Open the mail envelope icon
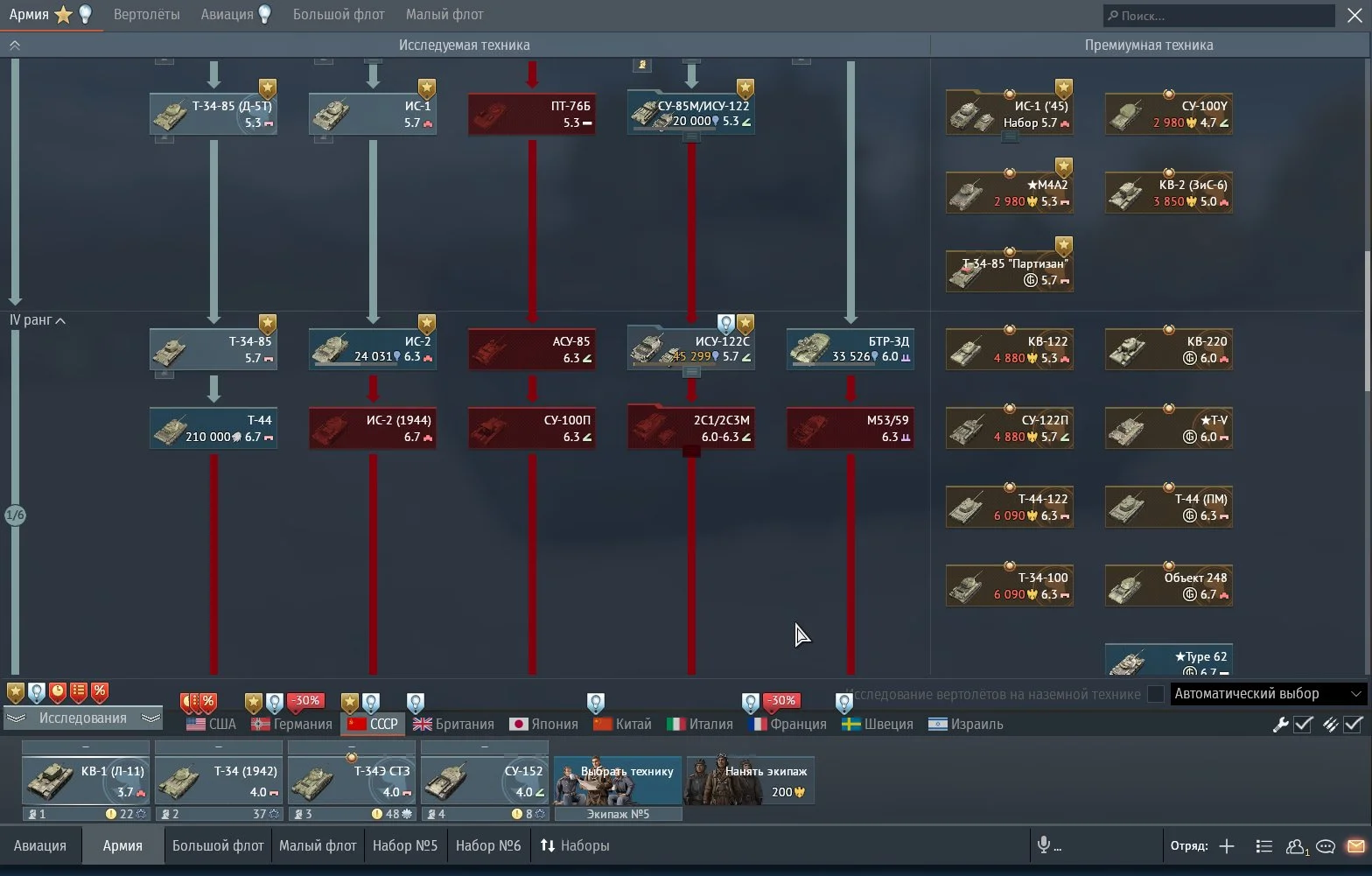The width and height of the screenshot is (1372, 876). tap(1355, 846)
